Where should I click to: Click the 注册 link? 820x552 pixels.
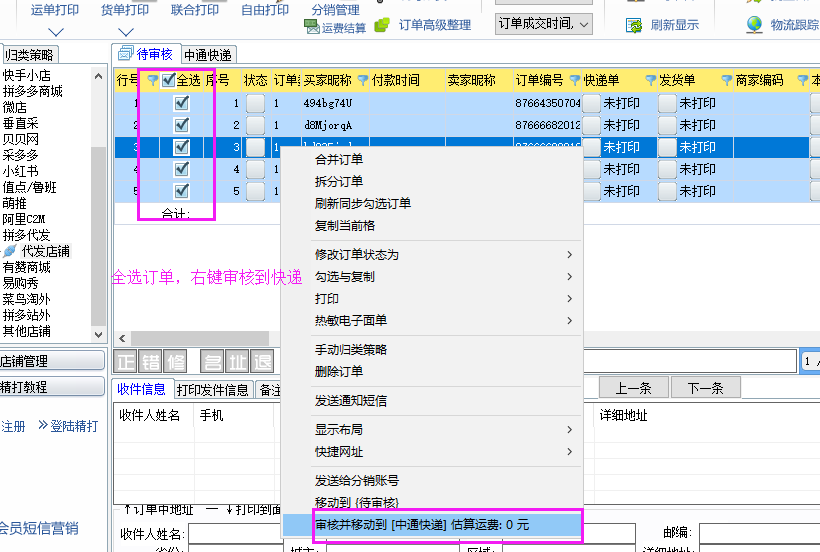[x=13, y=427]
